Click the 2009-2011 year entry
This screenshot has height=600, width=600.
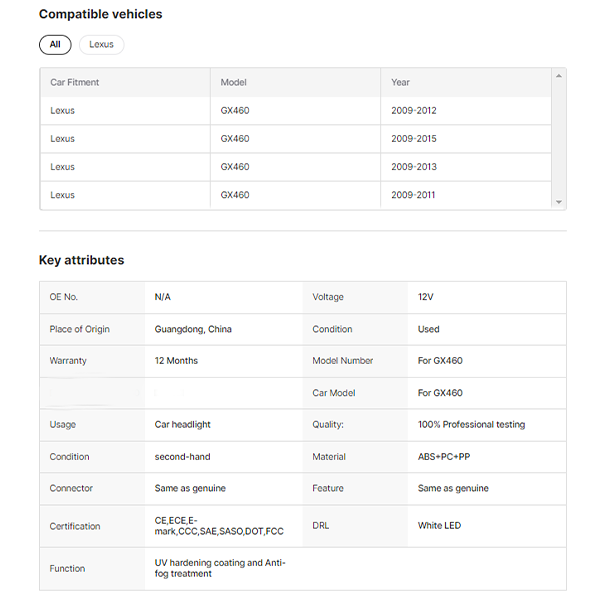point(413,195)
